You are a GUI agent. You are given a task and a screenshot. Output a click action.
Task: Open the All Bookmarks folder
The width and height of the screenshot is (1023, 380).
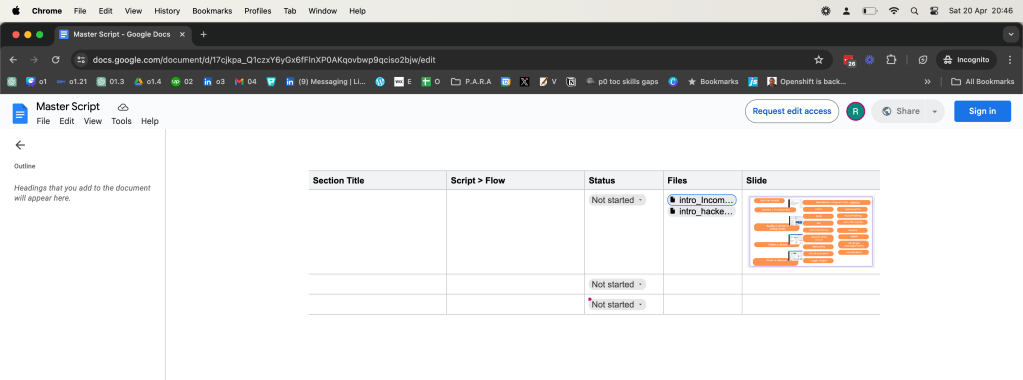(x=983, y=82)
